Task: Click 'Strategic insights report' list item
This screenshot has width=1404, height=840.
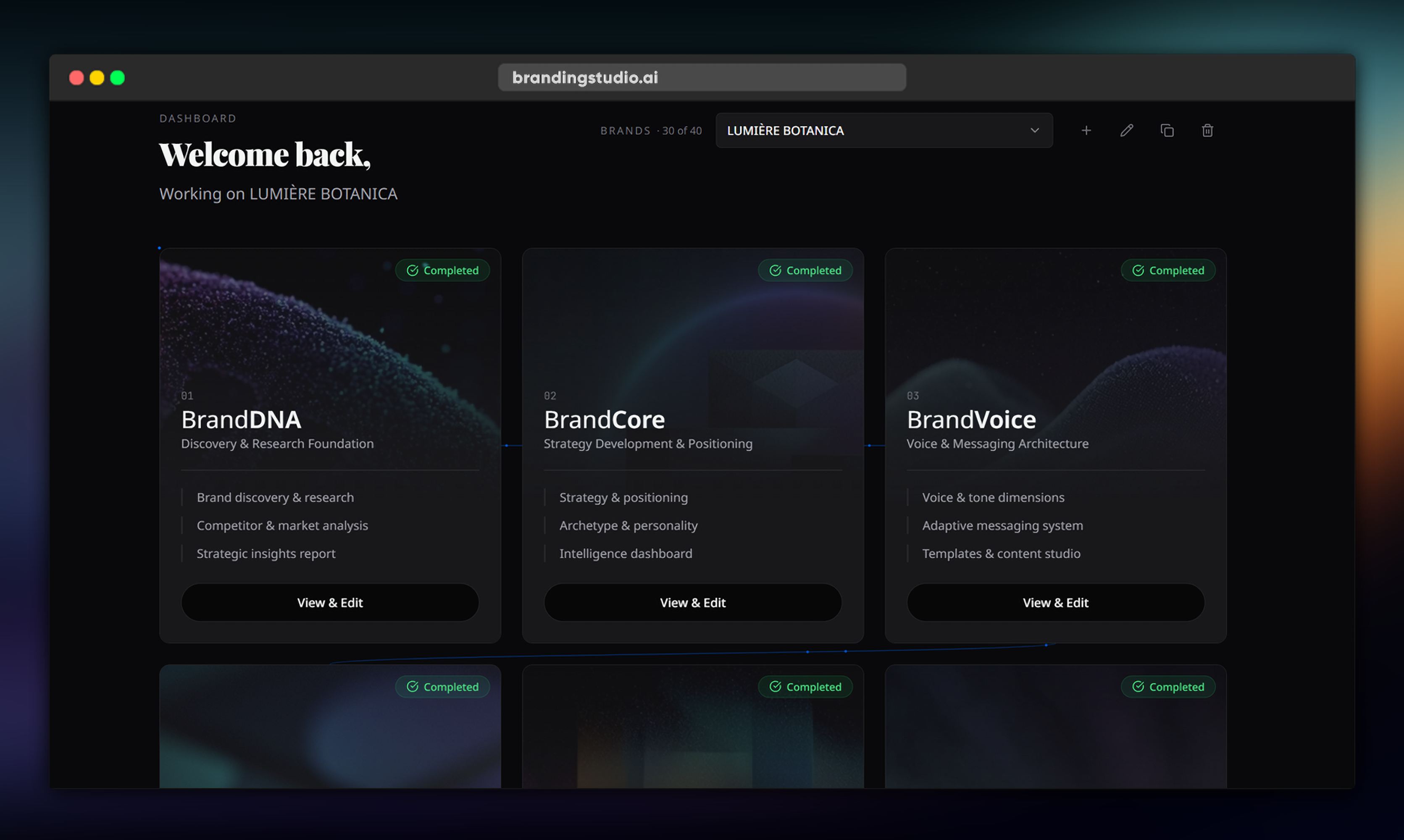Action: click(x=266, y=553)
